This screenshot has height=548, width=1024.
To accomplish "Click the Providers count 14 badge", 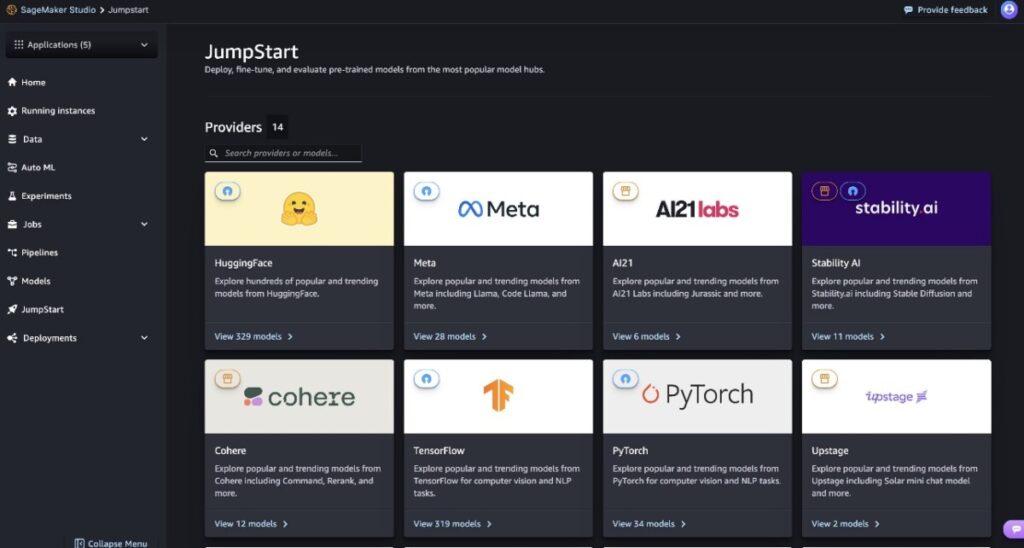I will (278, 127).
